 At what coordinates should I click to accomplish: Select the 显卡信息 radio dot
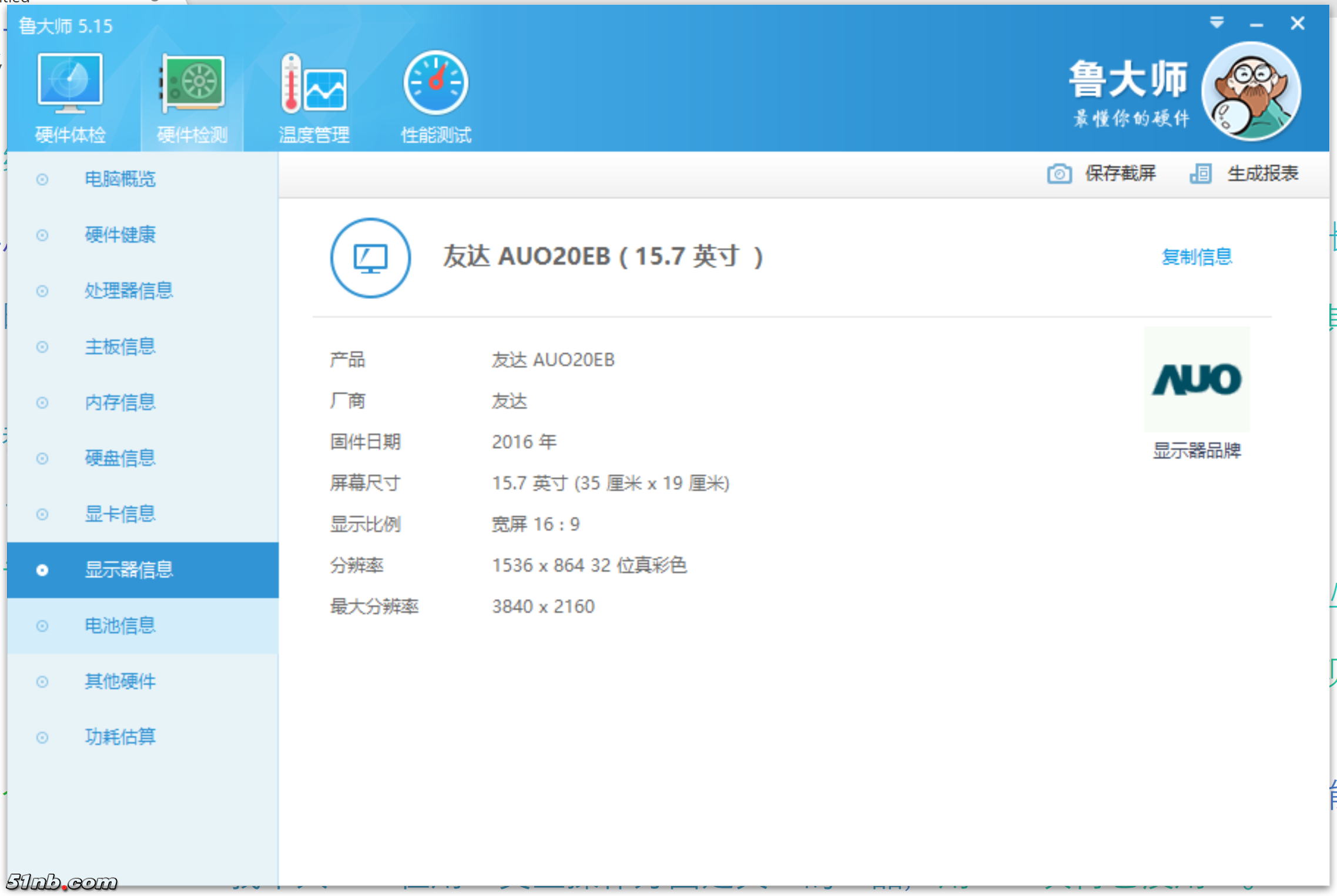pyautogui.click(x=42, y=514)
